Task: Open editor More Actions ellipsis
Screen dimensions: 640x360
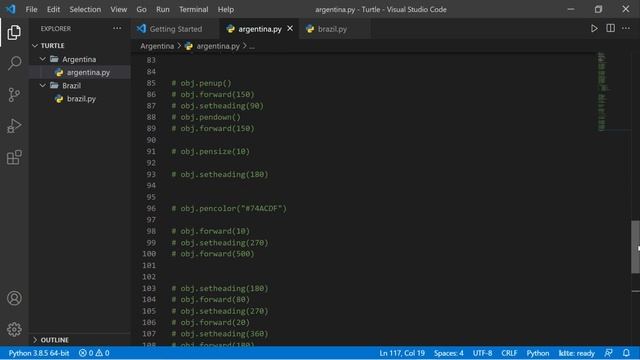Action: coord(626,29)
